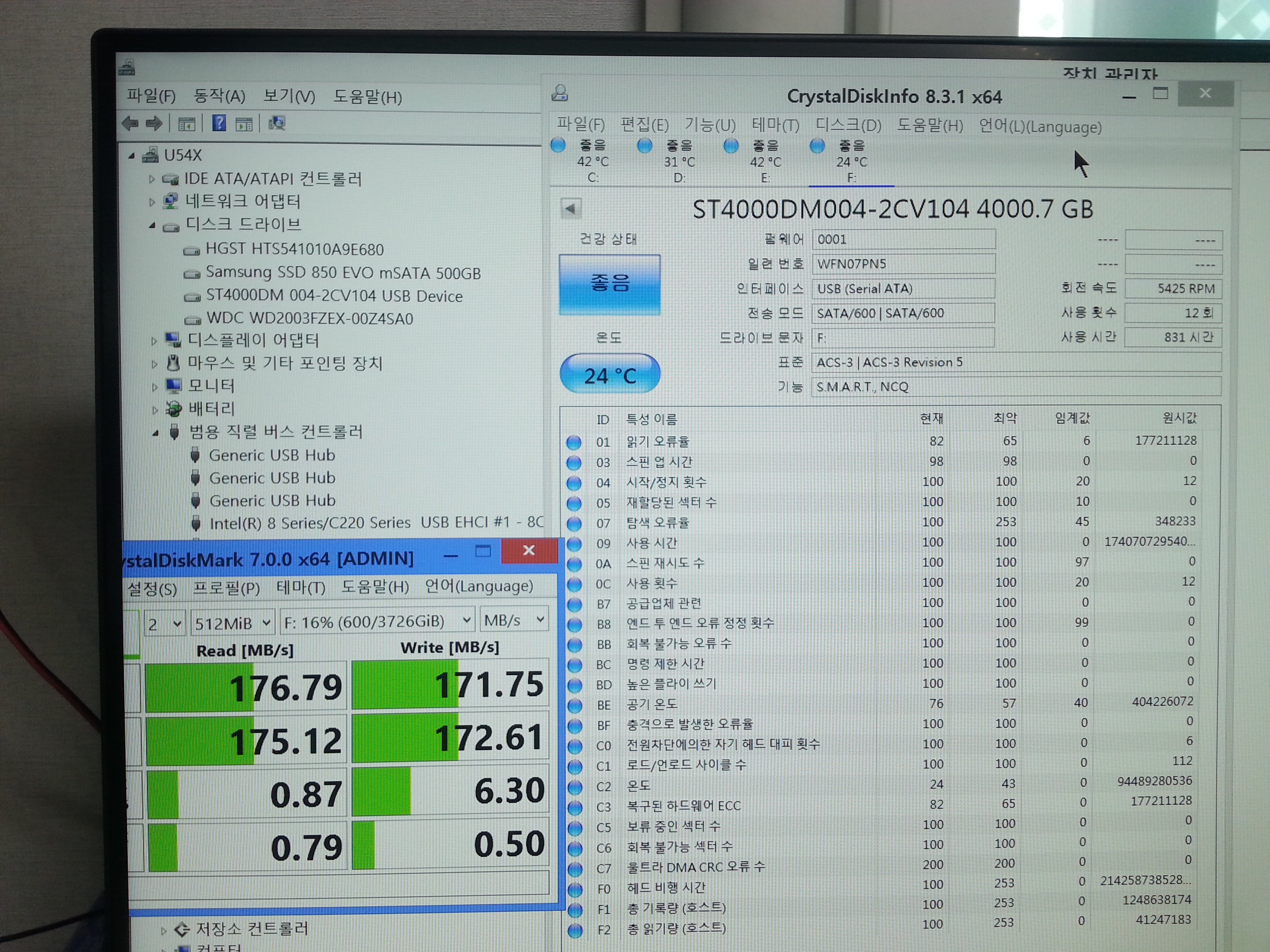Click the 좋음 health status button
The image size is (1270, 952).
(610, 284)
